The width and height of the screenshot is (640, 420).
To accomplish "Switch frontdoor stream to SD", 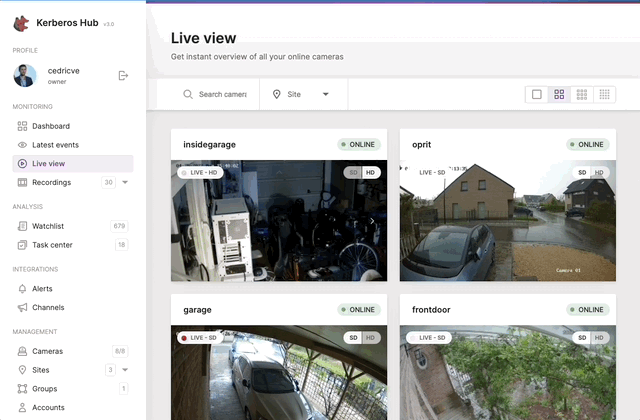I will tap(582, 338).
